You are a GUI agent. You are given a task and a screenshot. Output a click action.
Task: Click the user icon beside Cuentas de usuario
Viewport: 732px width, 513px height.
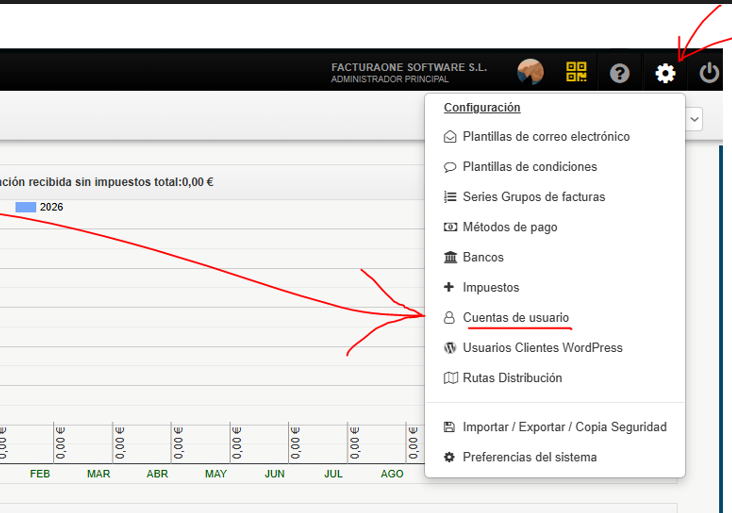click(x=449, y=317)
